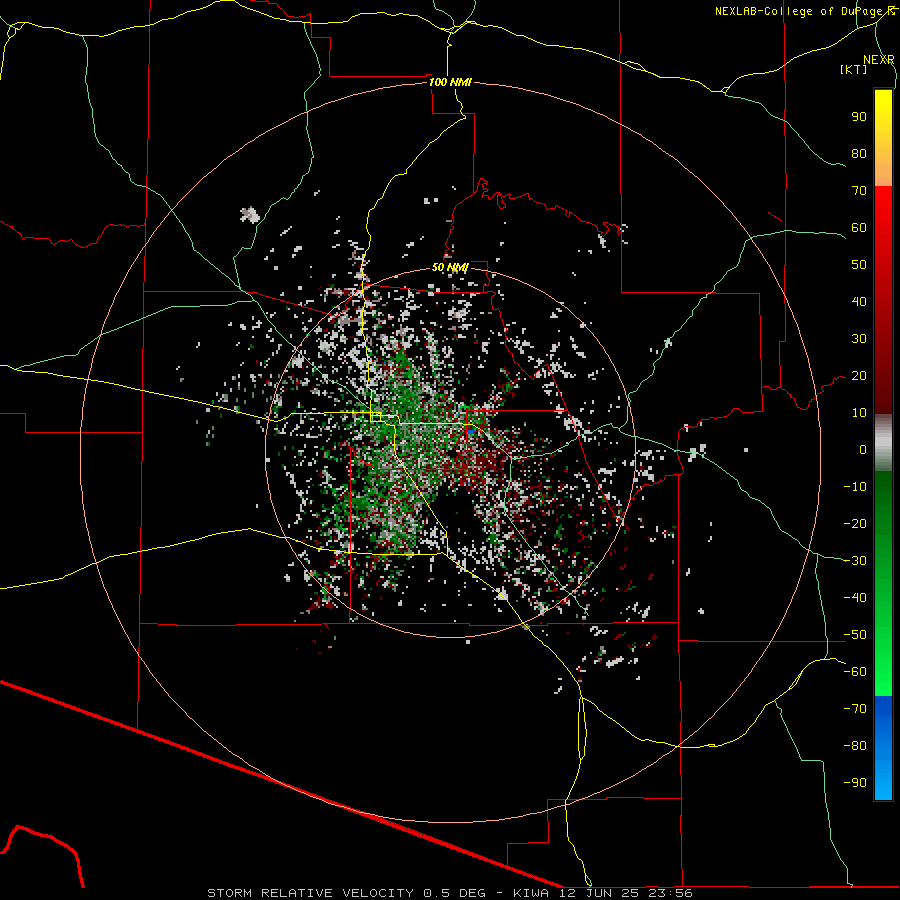Click the -20 value on the velocity scale
Screen dimensions: 900x900
click(x=855, y=524)
